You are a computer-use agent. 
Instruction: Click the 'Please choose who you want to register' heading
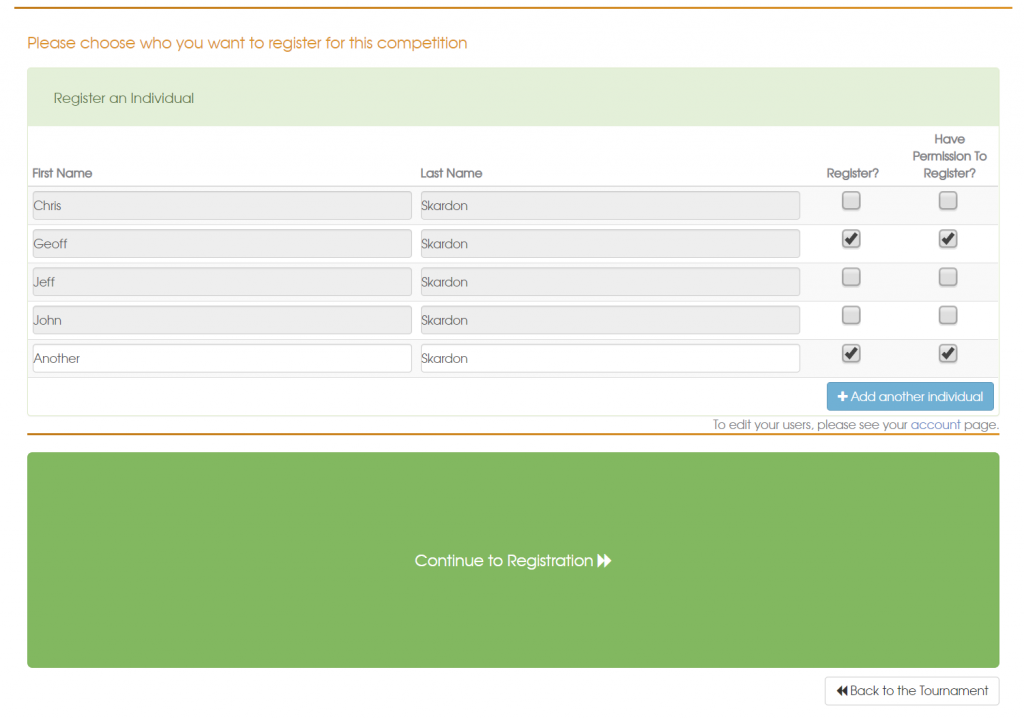[247, 43]
